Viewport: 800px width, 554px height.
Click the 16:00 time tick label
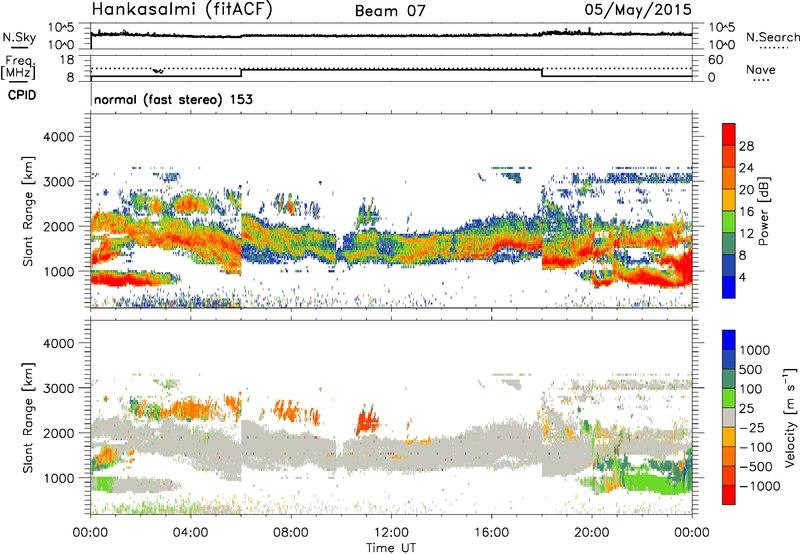pyautogui.click(x=491, y=533)
